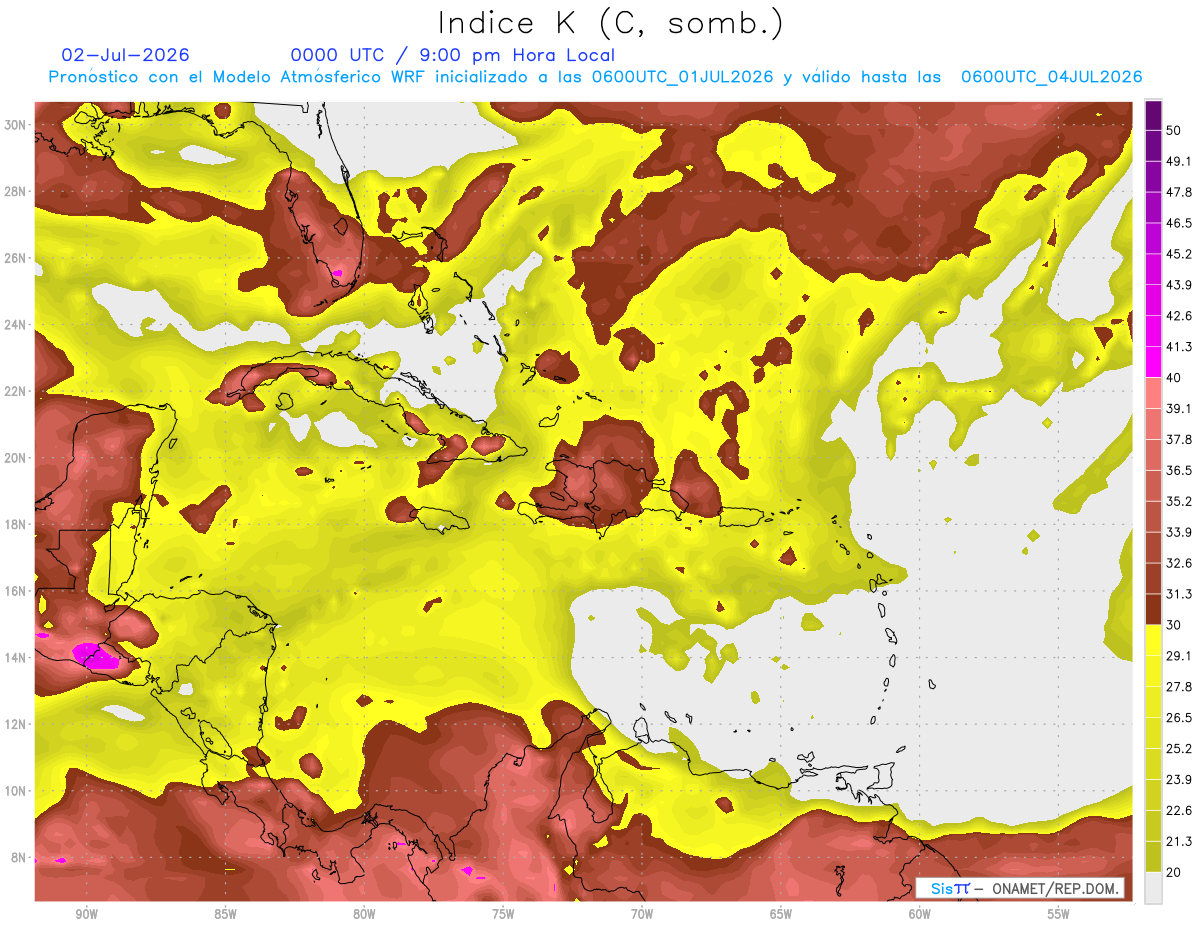Click the latitude axis label "24N"

point(16,325)
